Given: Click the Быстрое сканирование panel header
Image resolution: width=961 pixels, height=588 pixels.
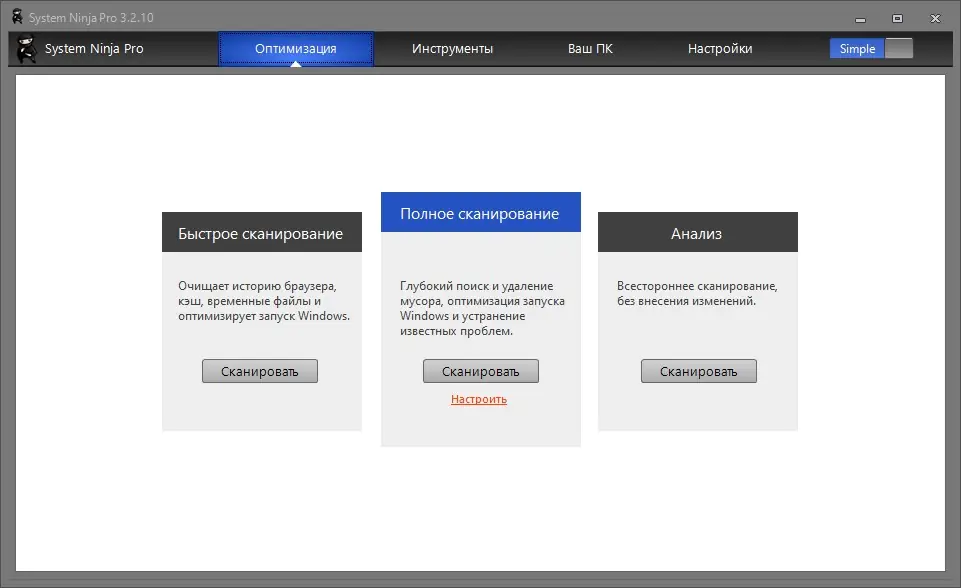Looking at the screenshot, I should pyautogui.click(x=261, y=231).
